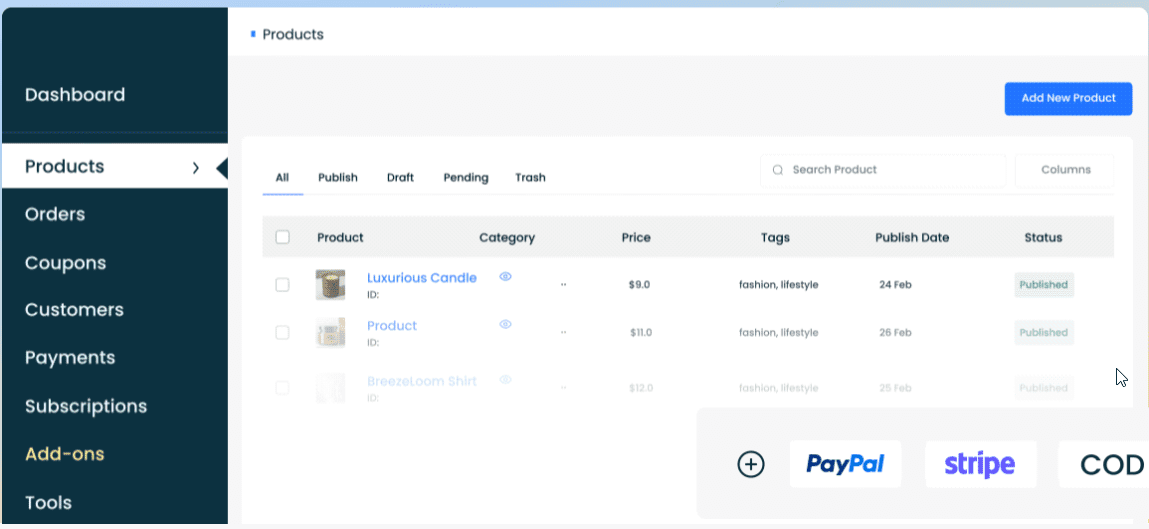1149x529 pixels.
Task: Click the Product column header
Action: 340,237
